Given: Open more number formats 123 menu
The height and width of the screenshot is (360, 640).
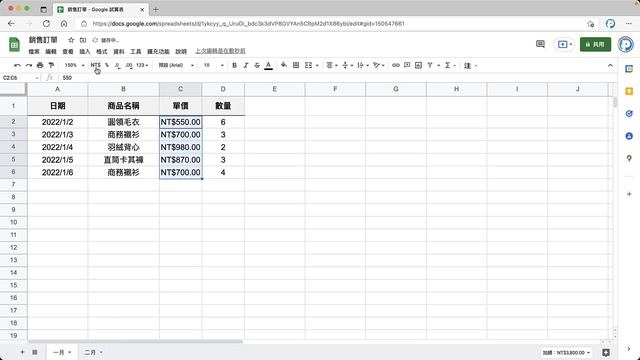Looking at the screenshot, I should [x=142, y=65].
